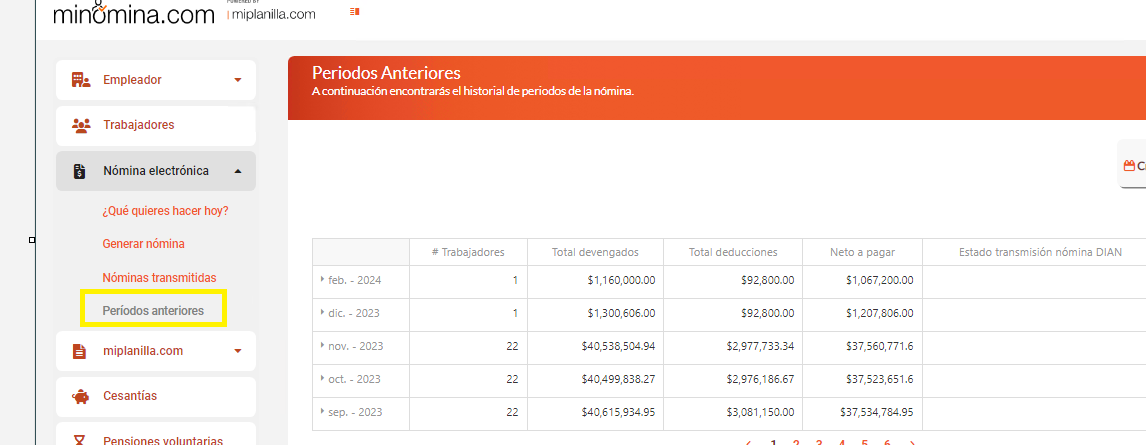Open Nóminas transmitidas page
Screen dimensions: 1146x445
pos(159,278)
